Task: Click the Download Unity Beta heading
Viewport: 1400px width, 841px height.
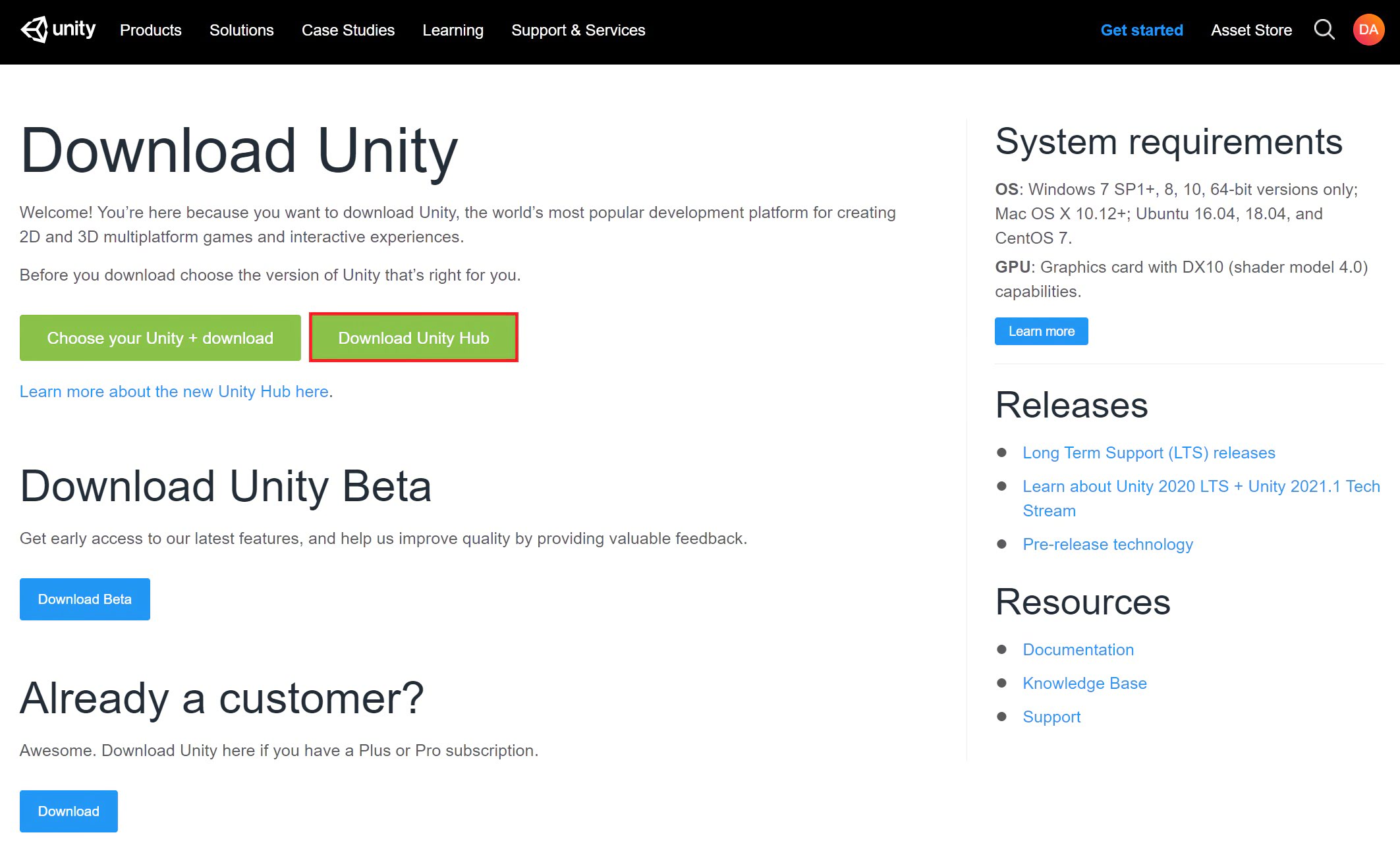Action: [x=226, y=487]
